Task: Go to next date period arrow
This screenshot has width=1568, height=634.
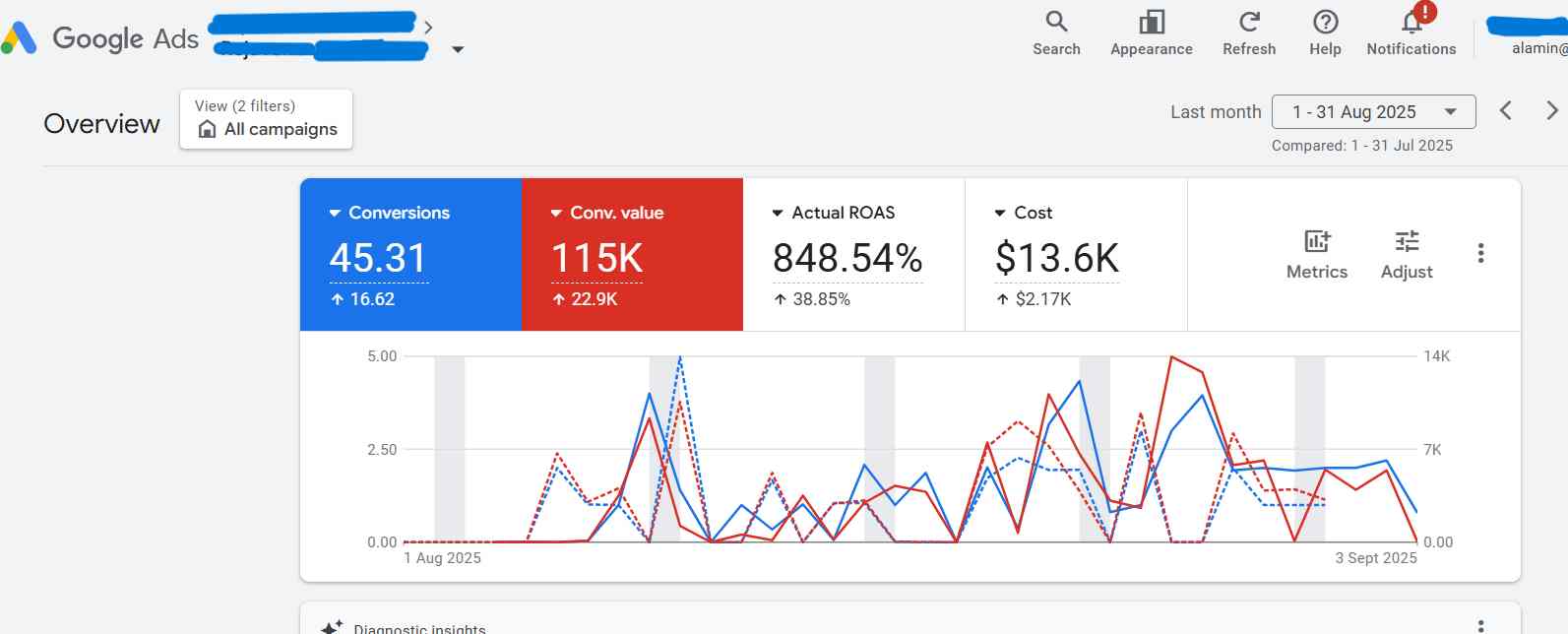Action: click(x=1551, y=110)
